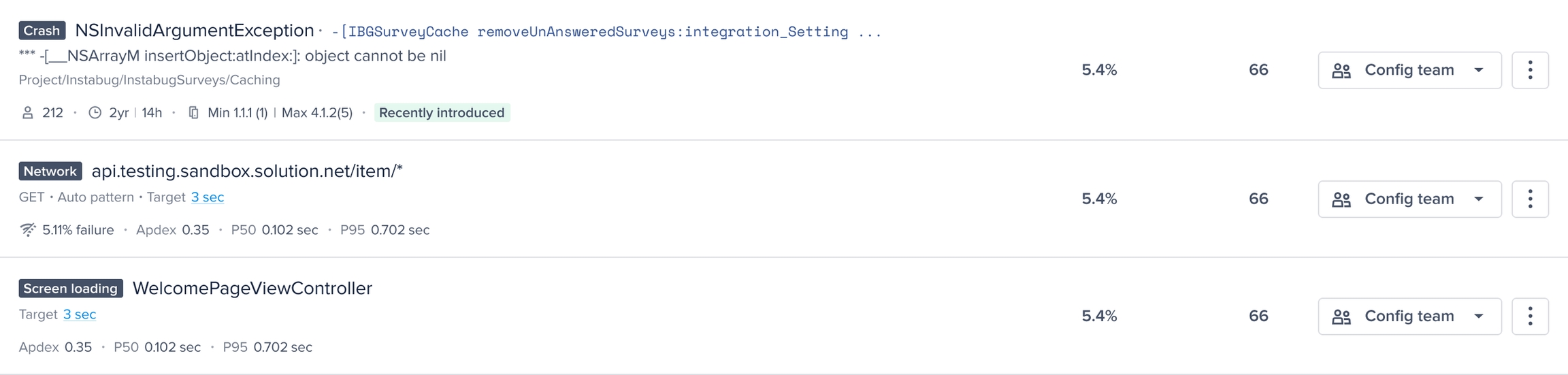
Task: Open the api.testing.sandbox.solution.net/item/* entry
Action: point(247,171)
